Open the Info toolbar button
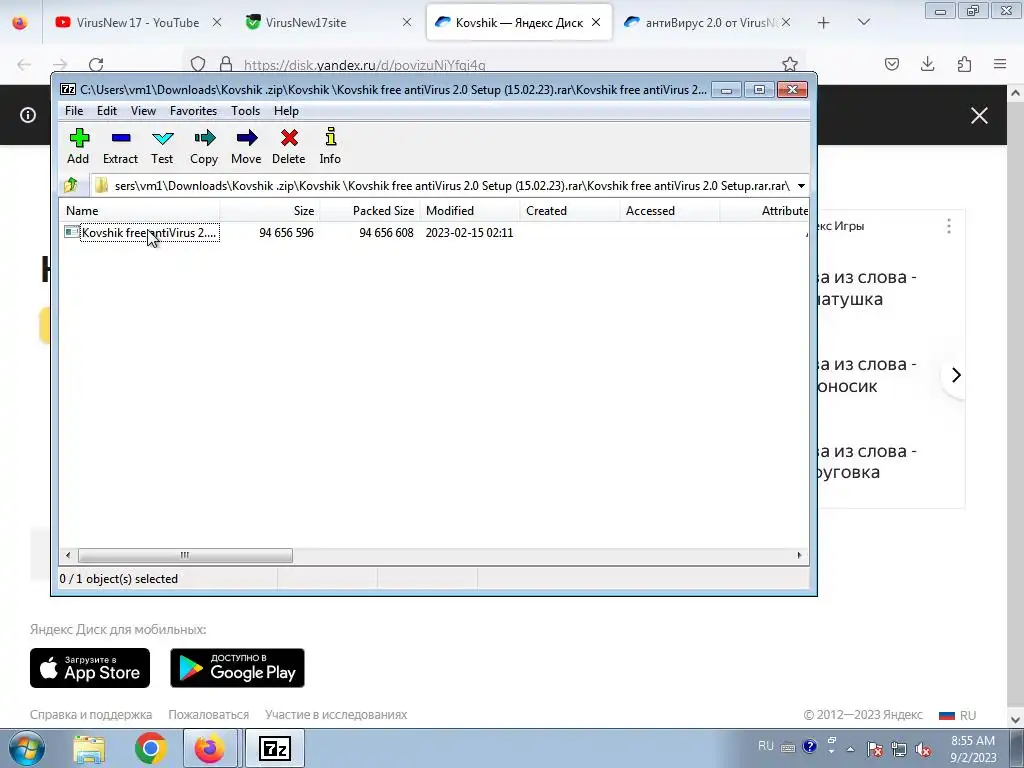Screen dimensions: 1024x768 point(330,146)
